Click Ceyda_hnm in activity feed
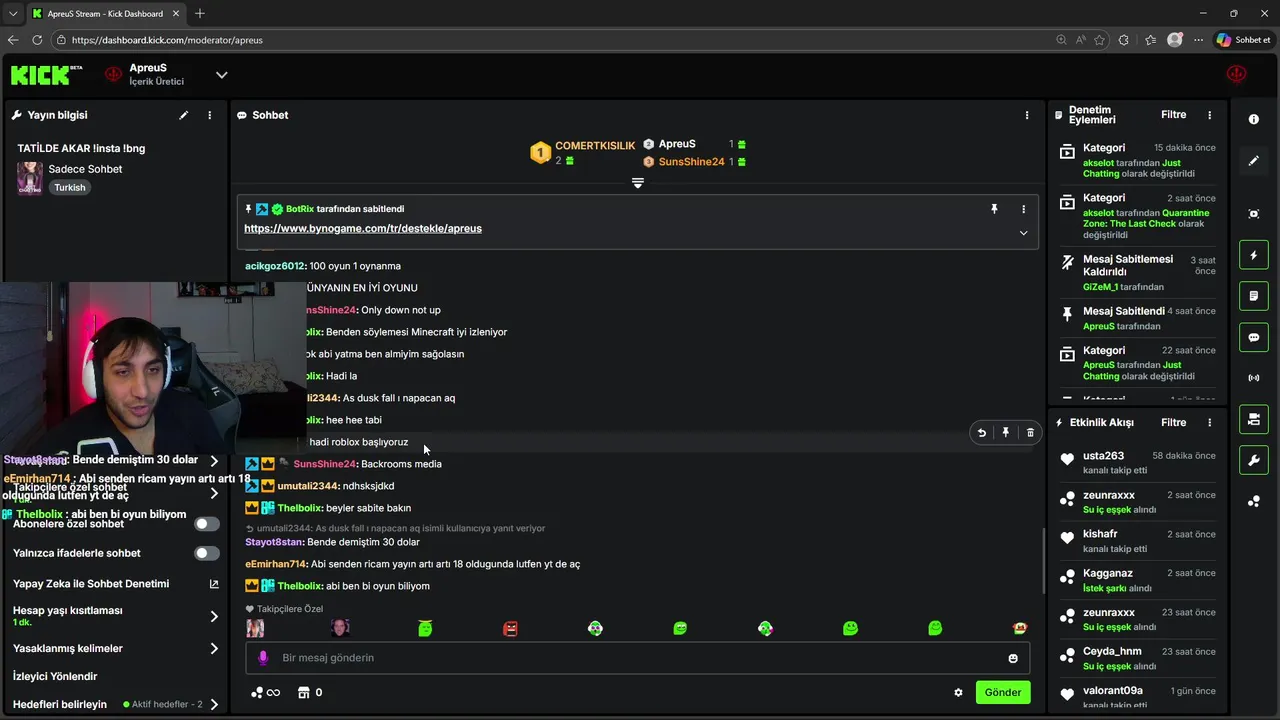Image resolution: width=1280 pixels, height=720 pixels. point(1112,651)
